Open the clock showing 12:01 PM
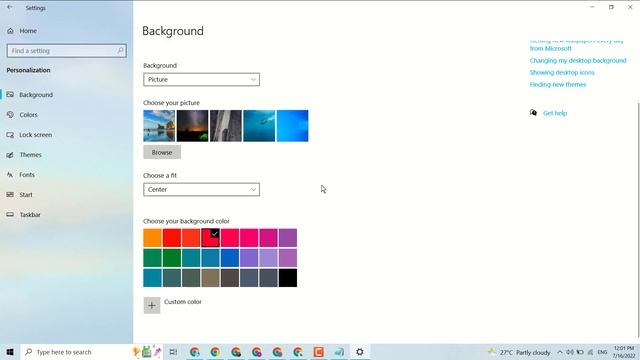 [x=624, y=352]
